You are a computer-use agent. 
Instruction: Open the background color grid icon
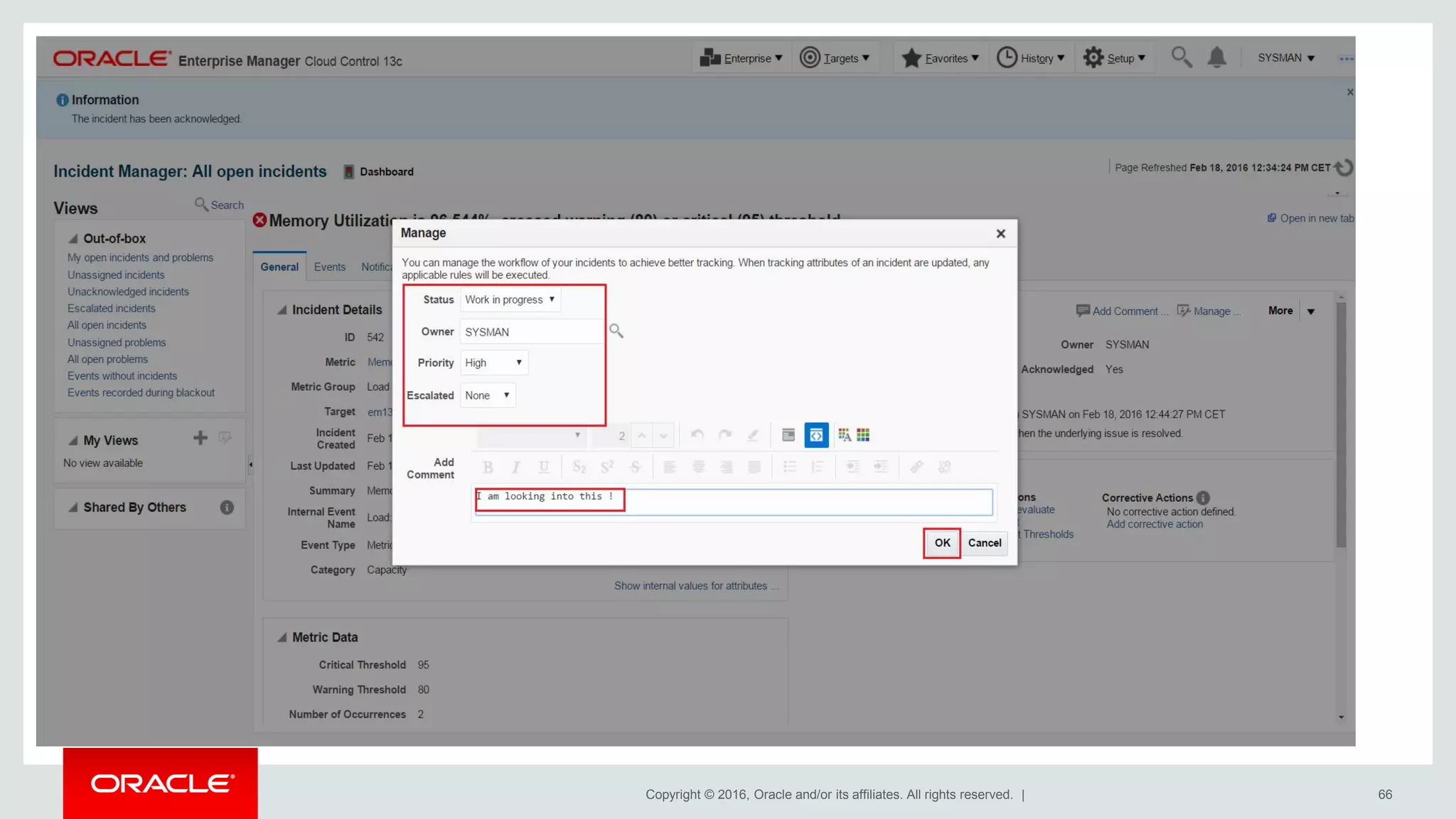[863, 435]
